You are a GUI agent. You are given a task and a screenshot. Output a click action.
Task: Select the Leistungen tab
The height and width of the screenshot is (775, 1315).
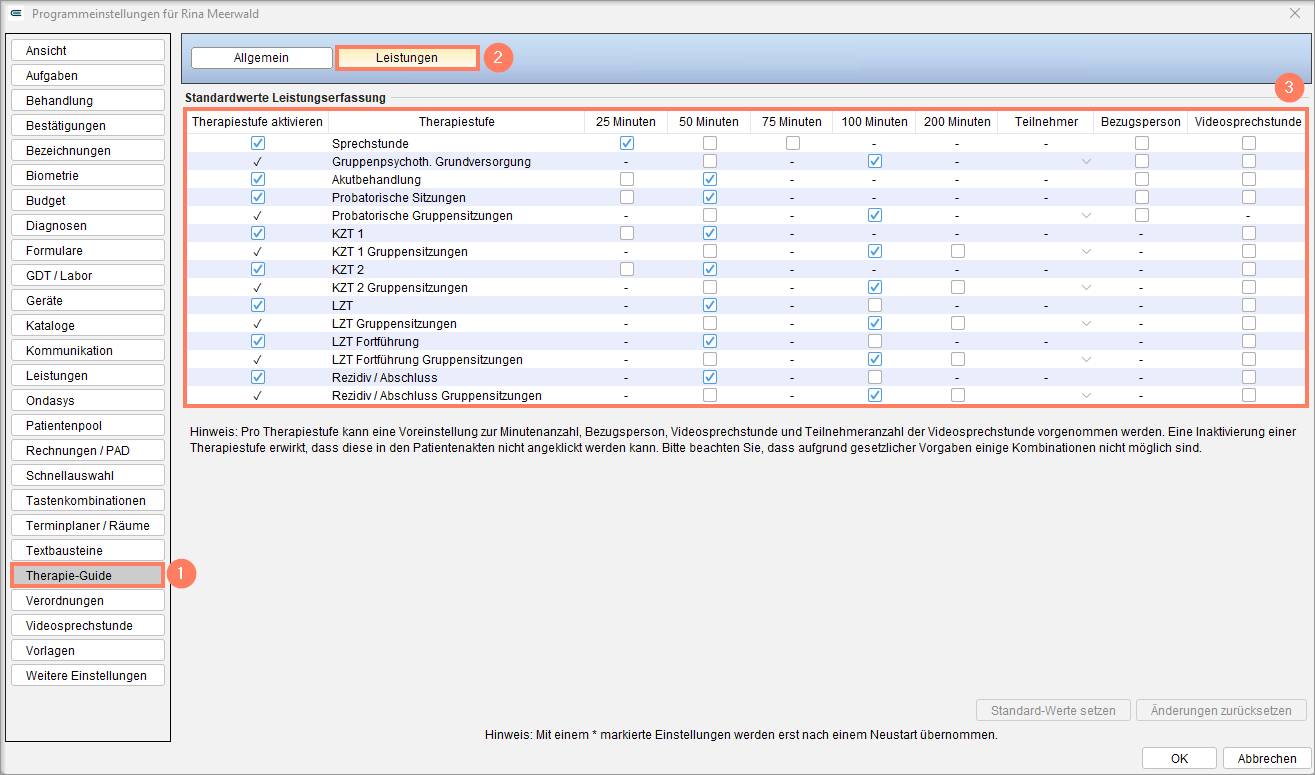[x=407, y=58]
